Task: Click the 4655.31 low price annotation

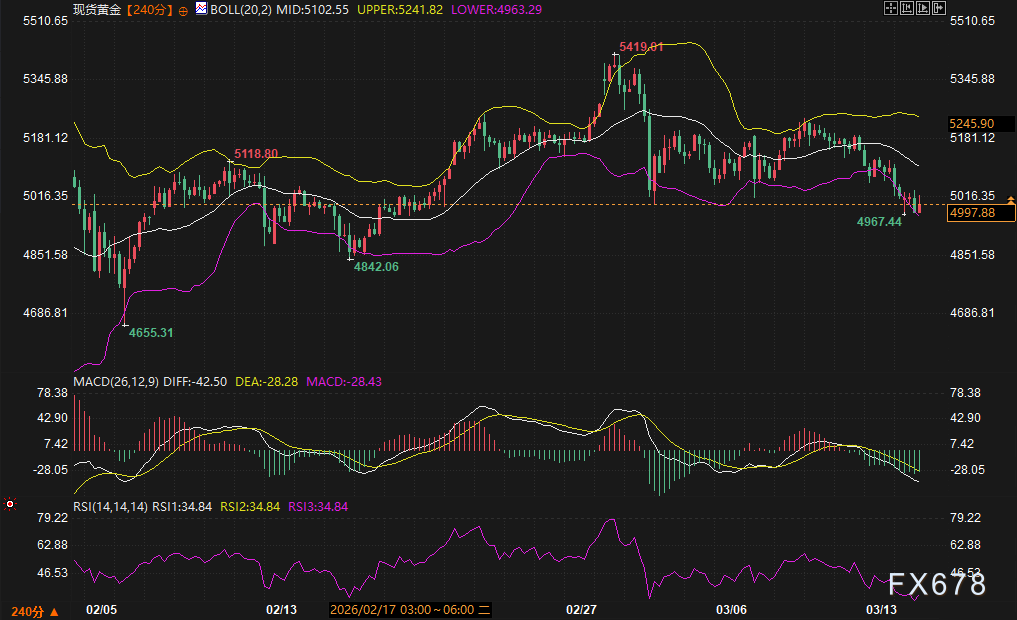Action: (x=151, y=332)
